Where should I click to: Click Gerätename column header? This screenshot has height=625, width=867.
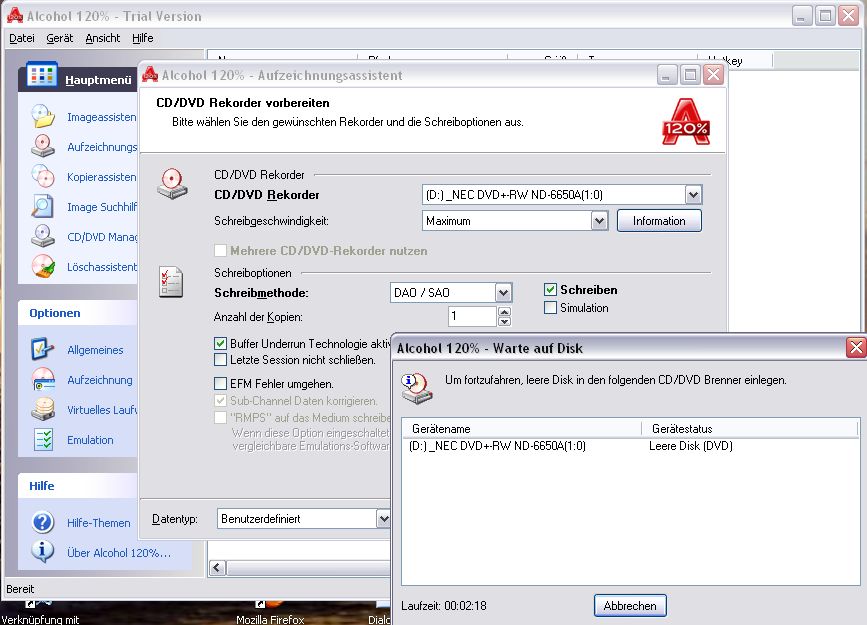pyautogui.click(x=522, y=429)
